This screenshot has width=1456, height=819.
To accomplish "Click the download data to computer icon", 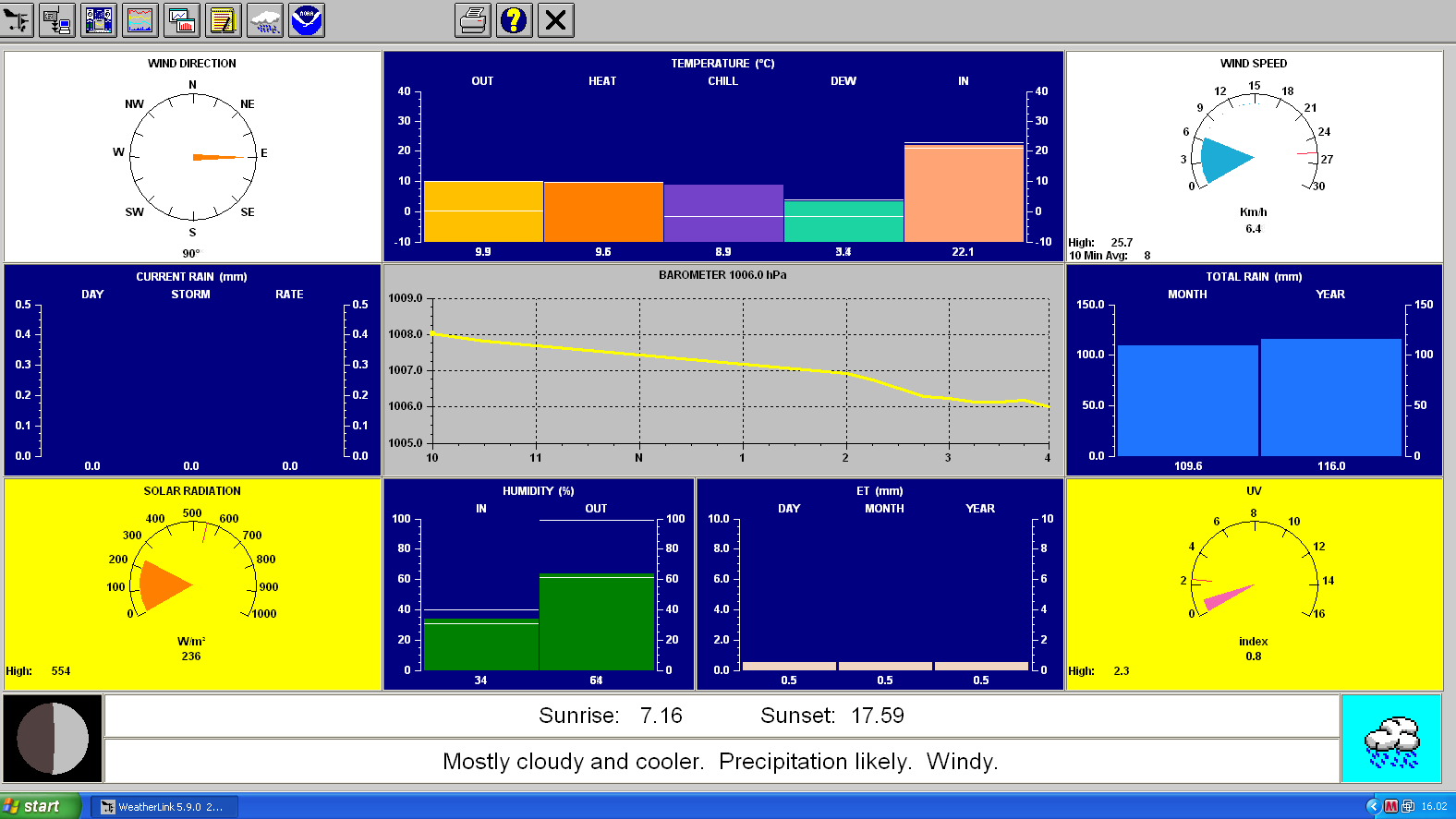I will click(57, 20).
